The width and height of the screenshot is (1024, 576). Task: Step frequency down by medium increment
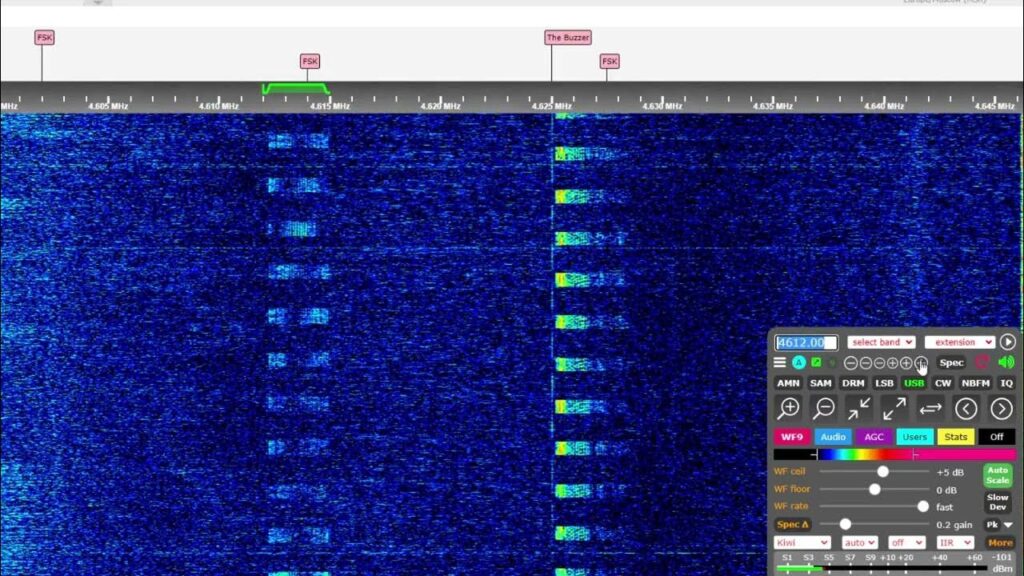tap(865, 362)
